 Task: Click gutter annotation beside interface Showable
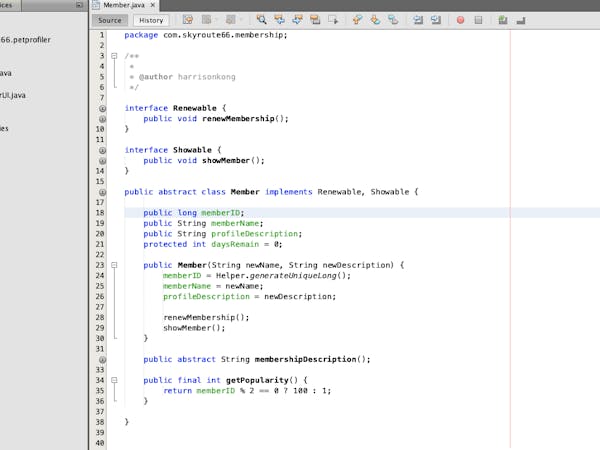point(102,150)
